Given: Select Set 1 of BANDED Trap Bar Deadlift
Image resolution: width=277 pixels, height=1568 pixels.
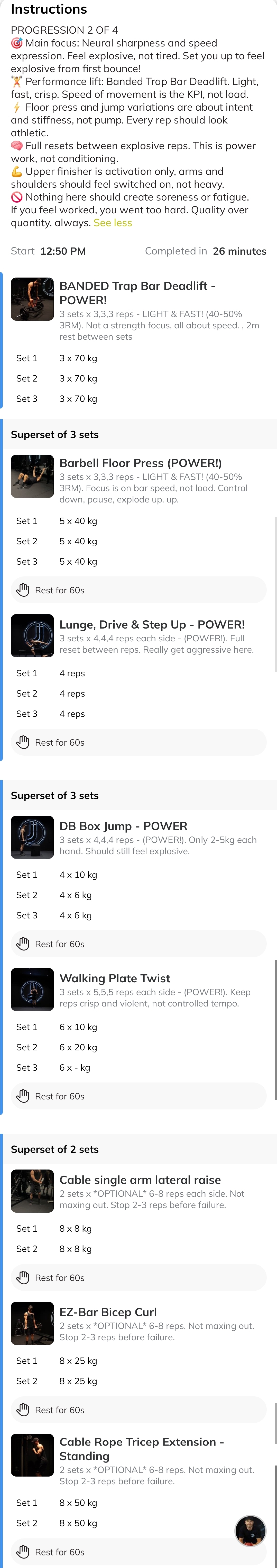Looking at the screenshot, I should click(x=138, y=358).
